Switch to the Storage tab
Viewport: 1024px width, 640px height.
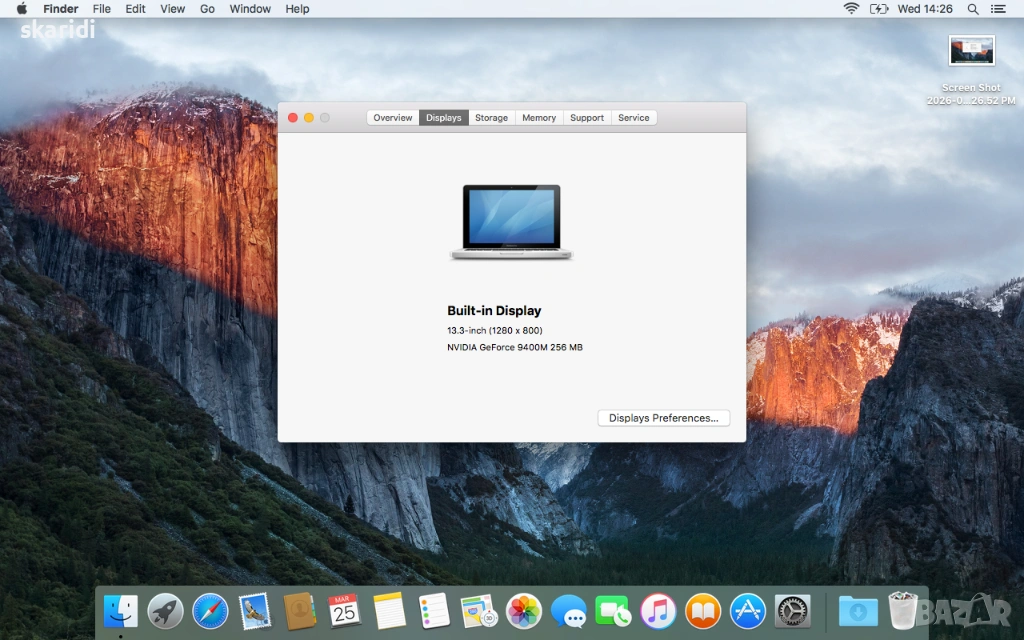[491, 118]
